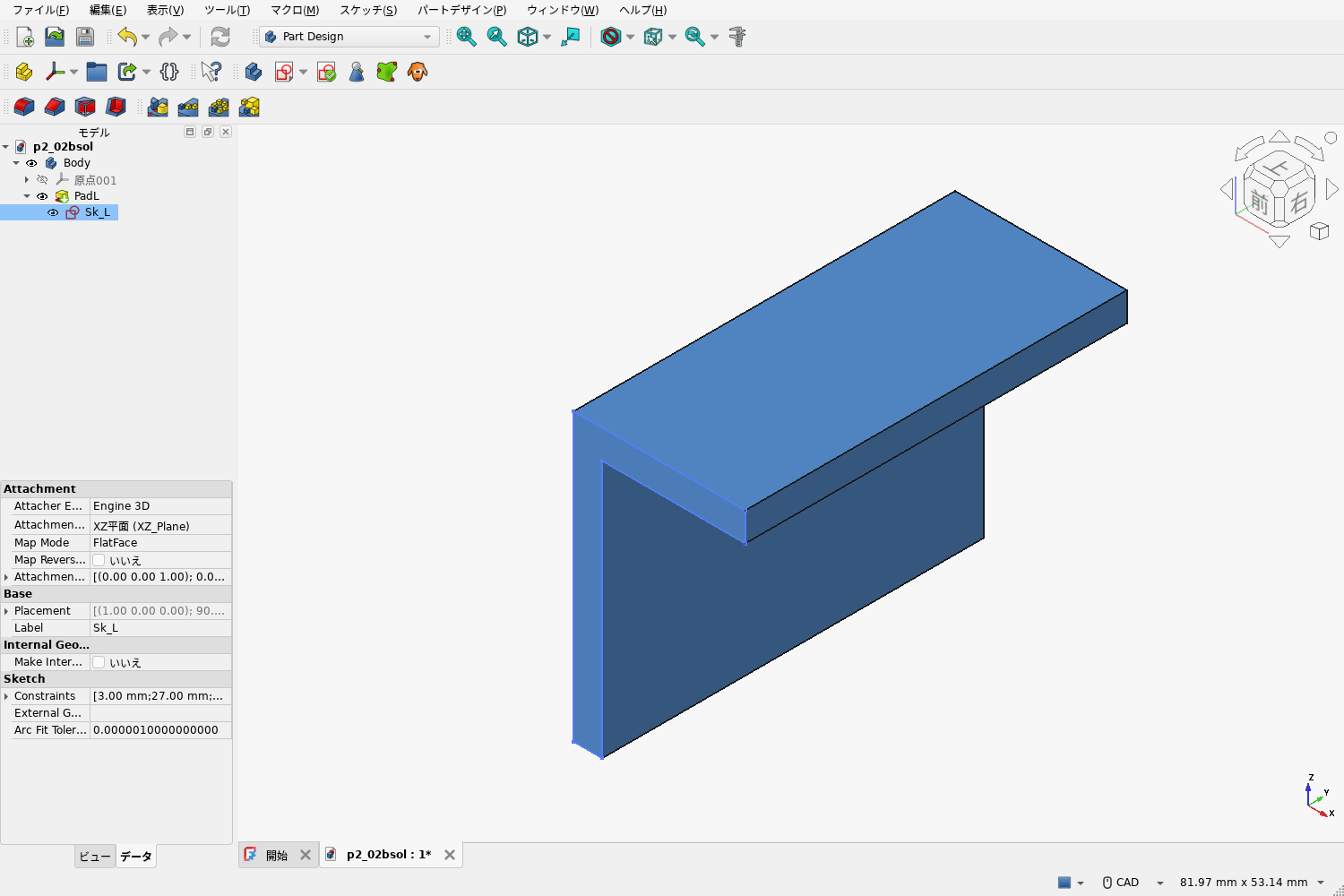Refresh and recompute the document

coord(220,37)
